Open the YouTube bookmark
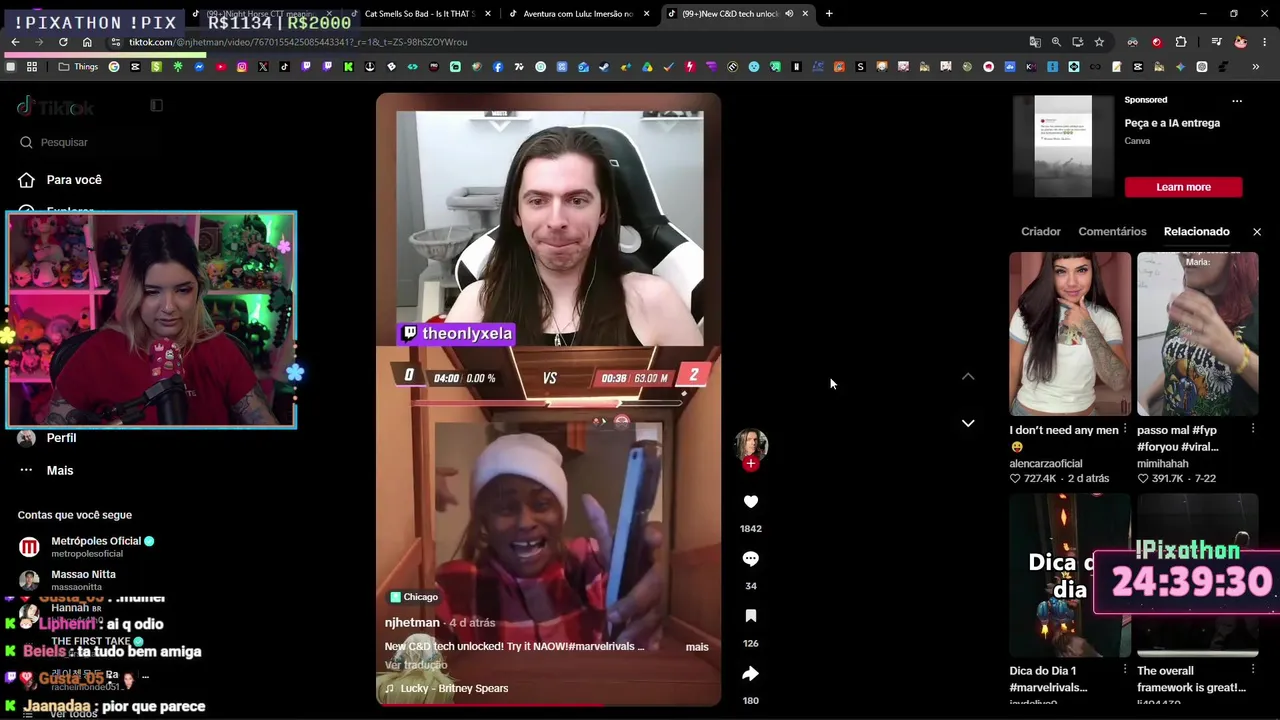Screen dimensions: 1280x720 click(220, 67)
